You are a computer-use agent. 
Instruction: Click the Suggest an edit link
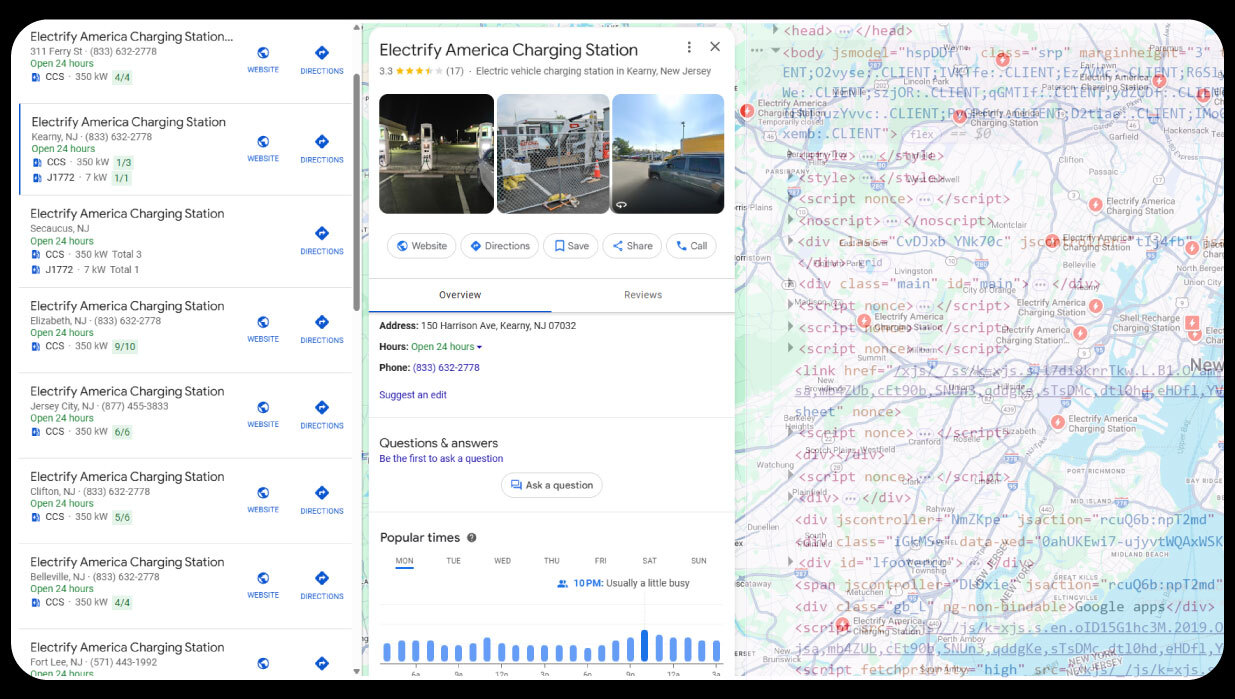tap(413, 395)
